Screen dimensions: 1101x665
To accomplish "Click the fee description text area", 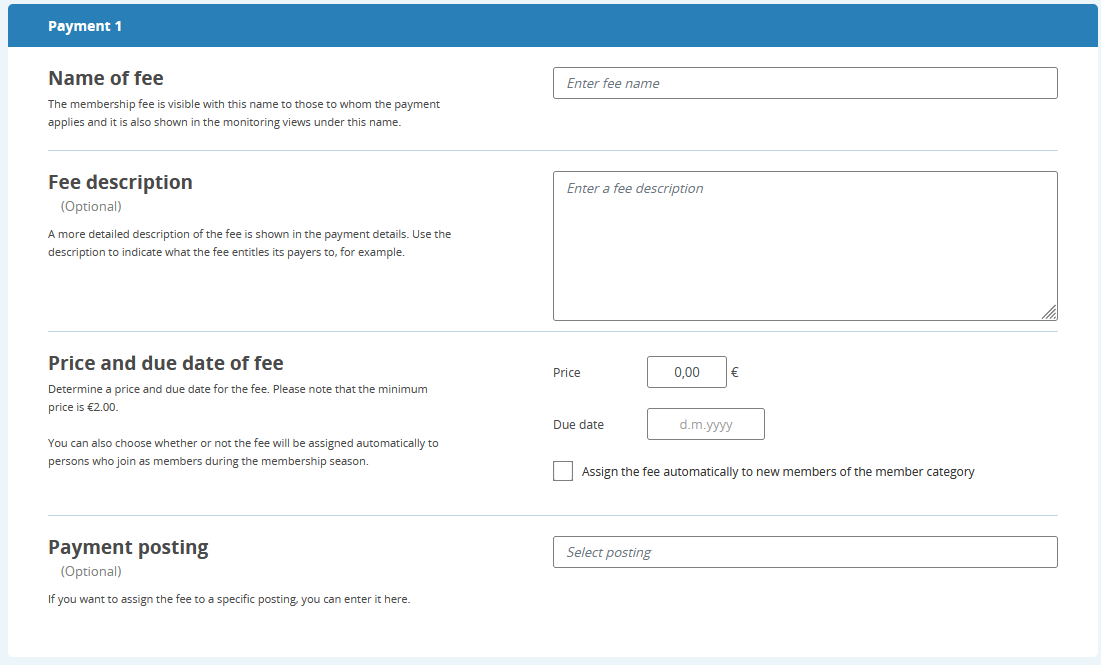I will [805, 246].
